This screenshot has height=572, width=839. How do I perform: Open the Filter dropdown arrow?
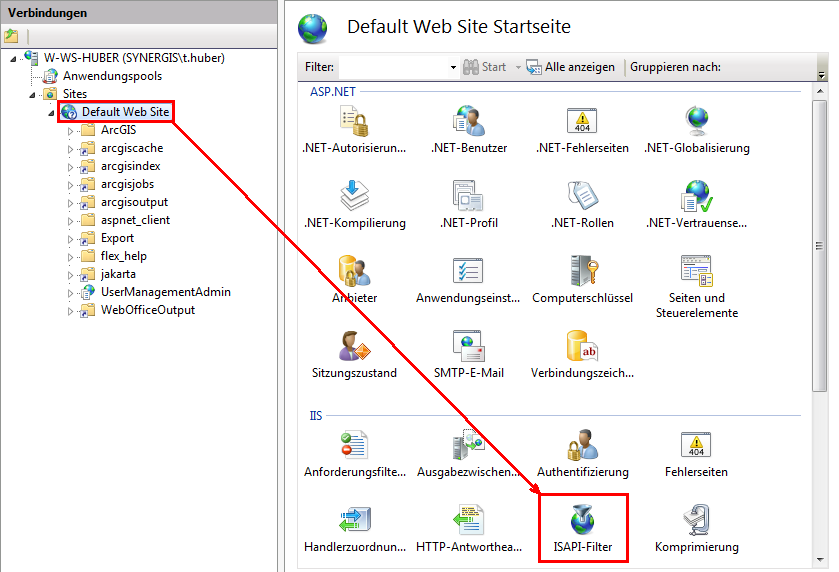click(x=453, y=67)
